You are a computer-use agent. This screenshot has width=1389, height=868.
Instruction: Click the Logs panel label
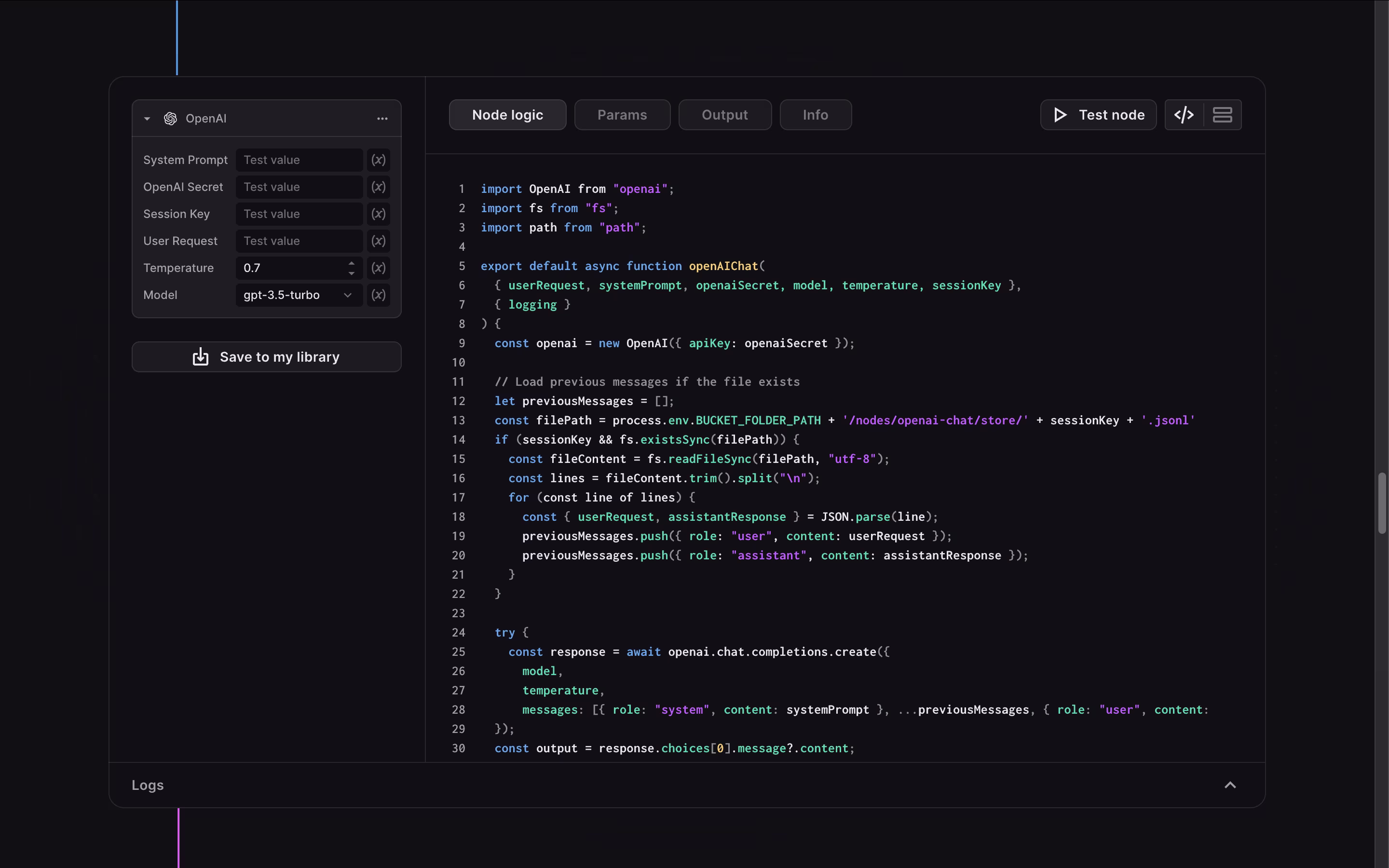pyautogui.click(x=148, y=786)
